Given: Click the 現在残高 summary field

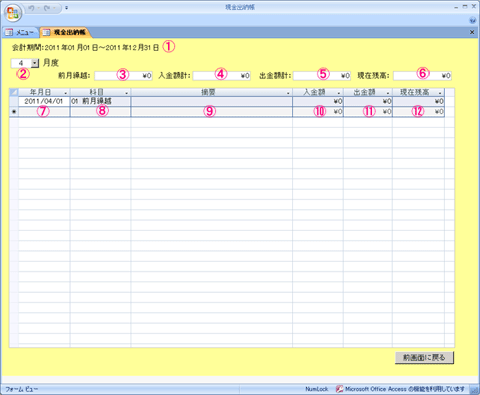Looking at the screenshot, I should (422, 76).
